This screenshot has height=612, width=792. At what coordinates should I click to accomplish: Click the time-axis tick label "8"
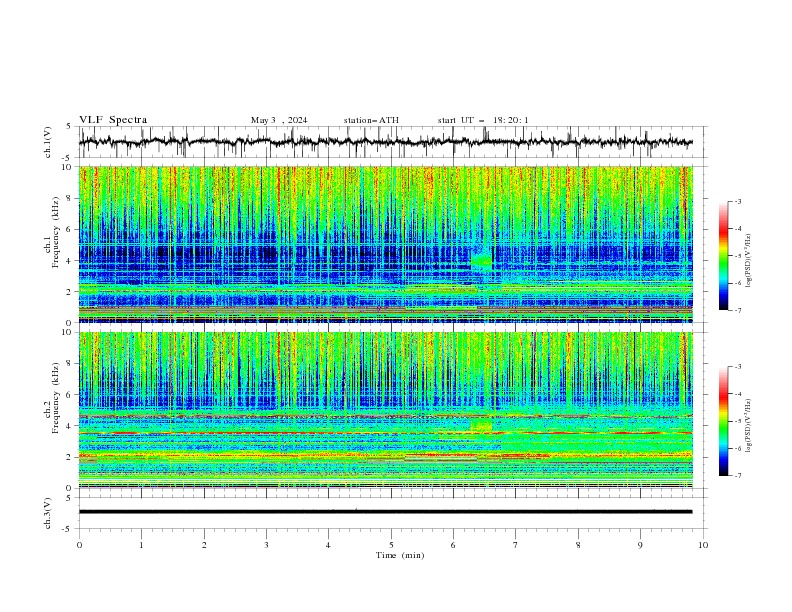[578, 545]
